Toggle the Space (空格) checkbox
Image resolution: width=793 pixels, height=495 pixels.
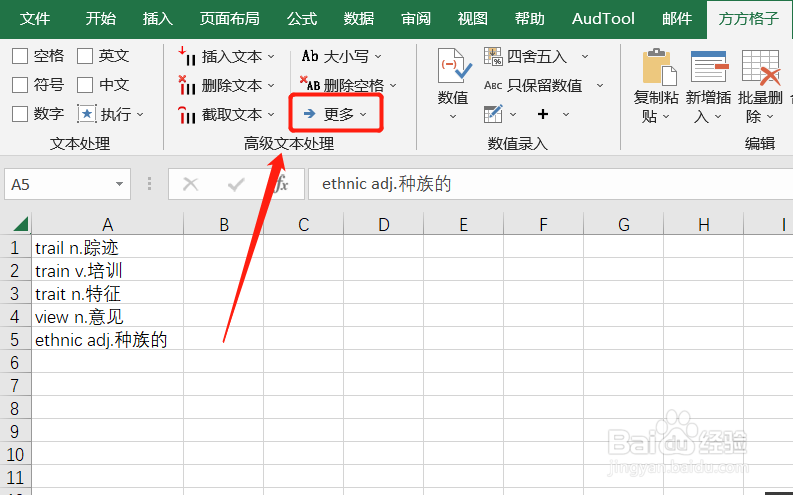(19, 56)
